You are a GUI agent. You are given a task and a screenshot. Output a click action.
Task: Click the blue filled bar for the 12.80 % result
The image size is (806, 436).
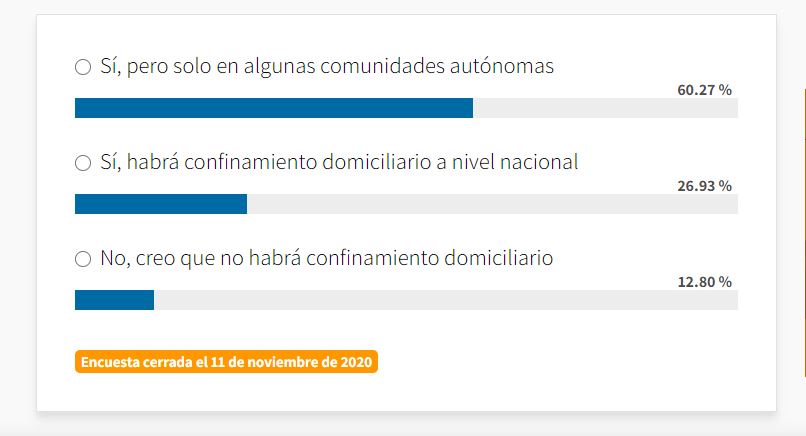(114, 300)
